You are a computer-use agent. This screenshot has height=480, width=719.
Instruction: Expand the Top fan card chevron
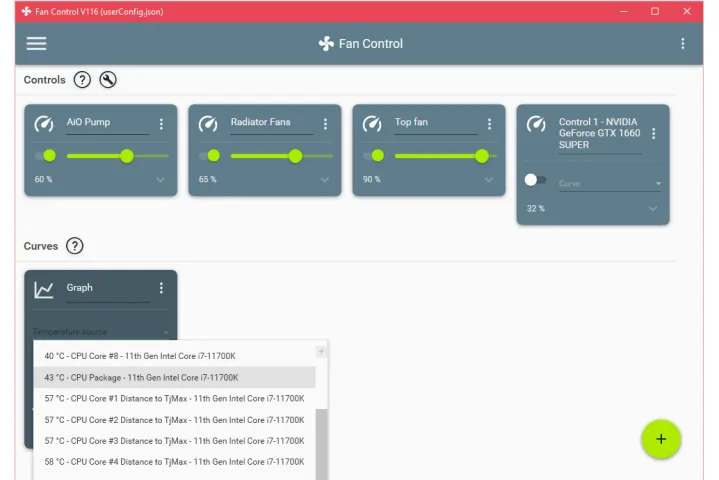click(x=489, y=179)
